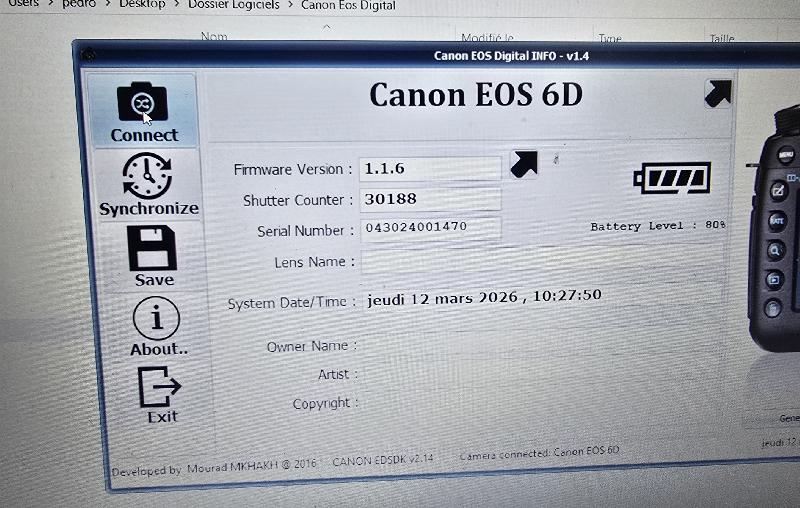Click the Synchronize clock icon
The height and width of the screenshot is (508, 800).
pos(147,176)
